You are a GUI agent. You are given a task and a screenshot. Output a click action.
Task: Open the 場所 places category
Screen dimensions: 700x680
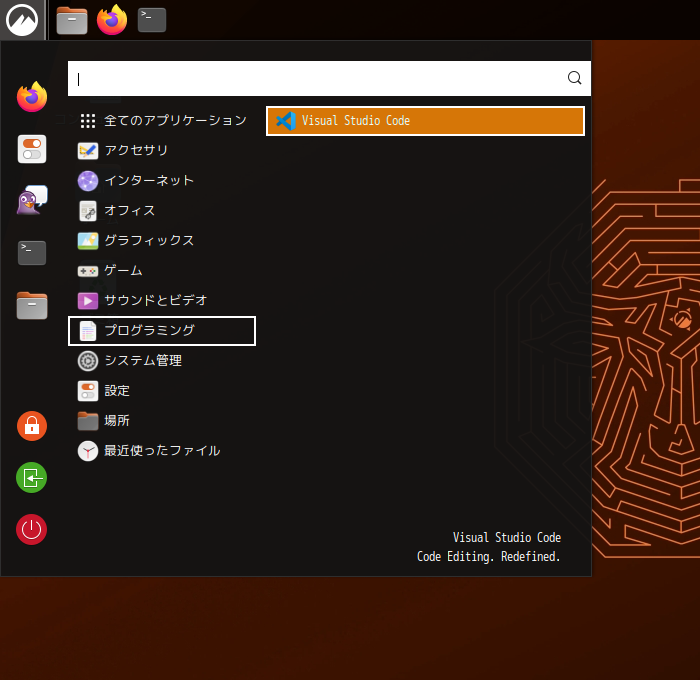tap(162, 421)
